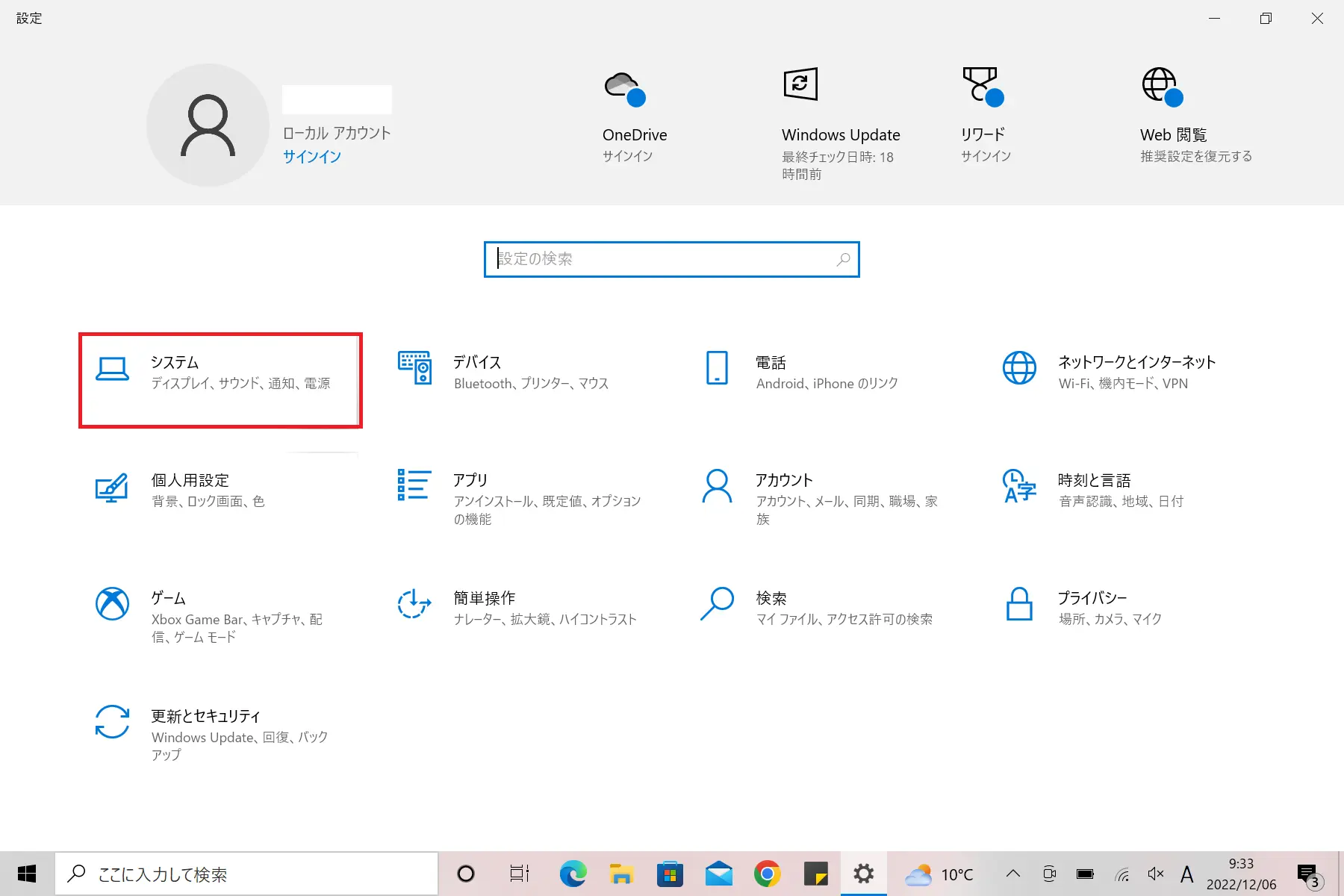
Task: Click the text Android、iPhone のリンク
Action: tap(827, 383)
